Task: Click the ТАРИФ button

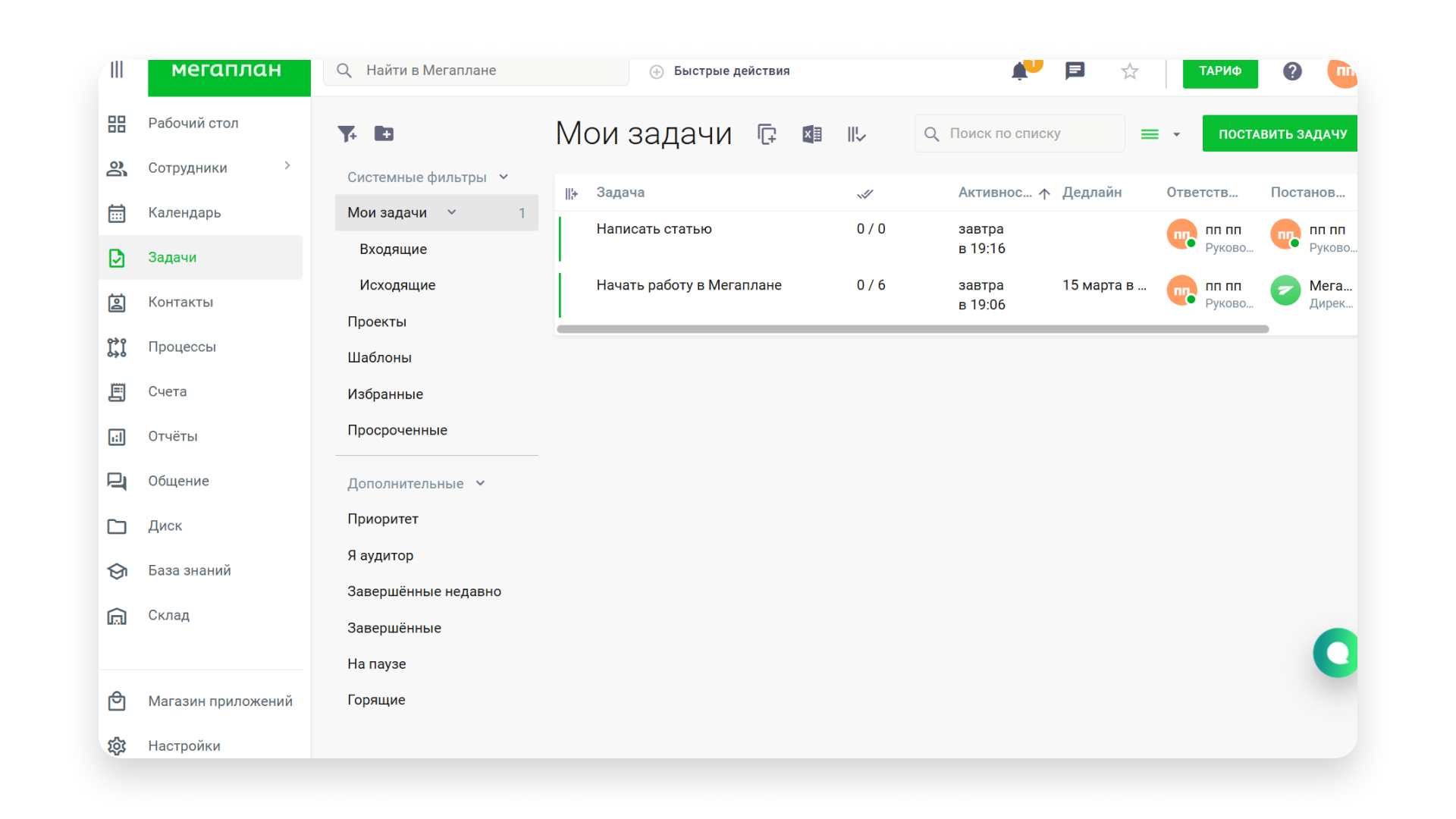Action: tap(1219, 72)
